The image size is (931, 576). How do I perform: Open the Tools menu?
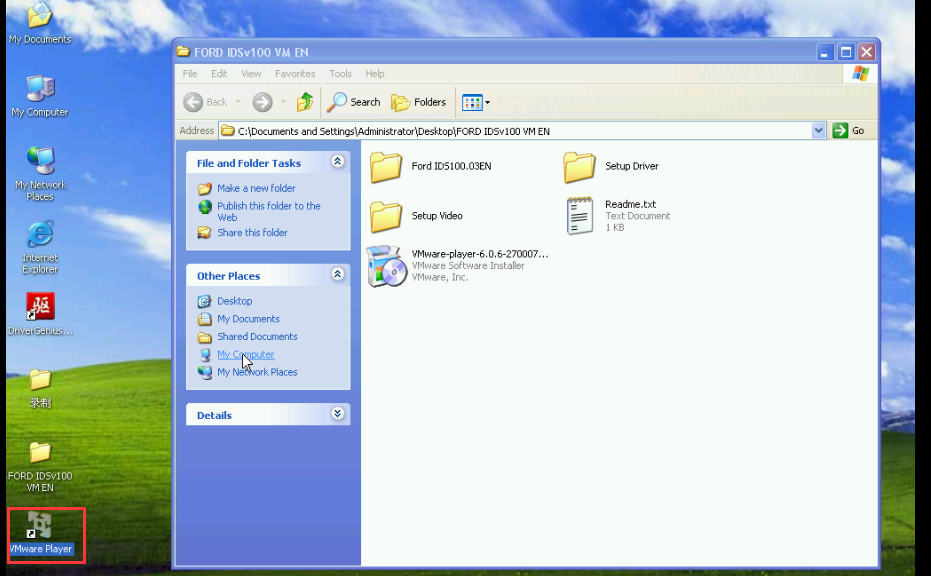(340, 74)
